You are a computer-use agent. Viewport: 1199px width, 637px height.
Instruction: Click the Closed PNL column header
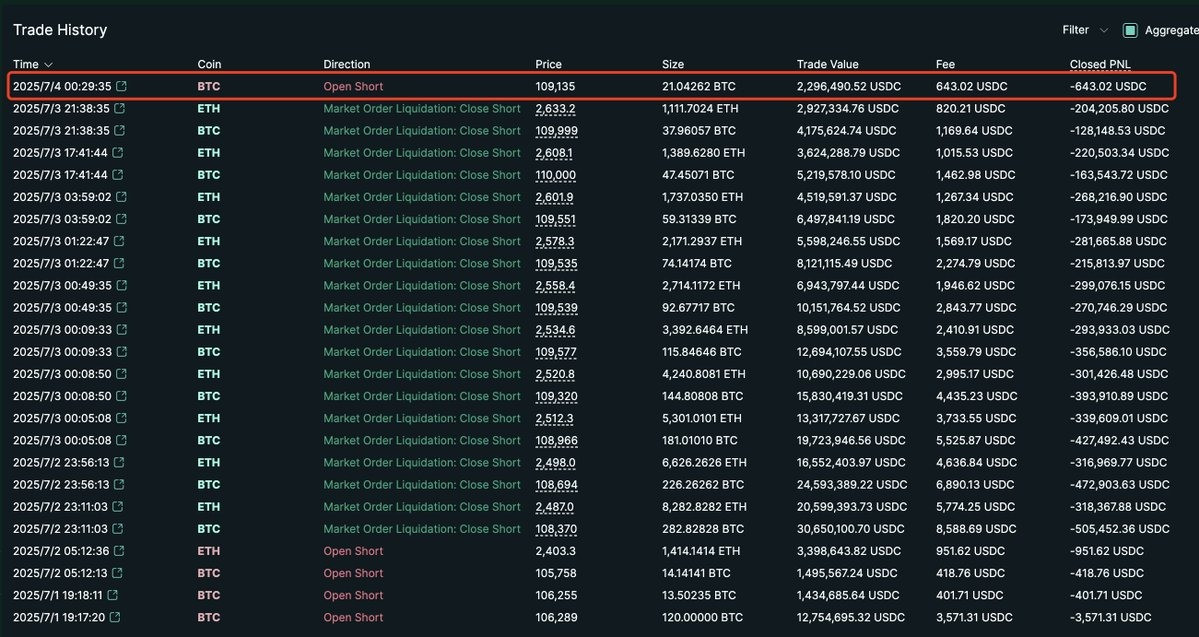point(1099,64)
